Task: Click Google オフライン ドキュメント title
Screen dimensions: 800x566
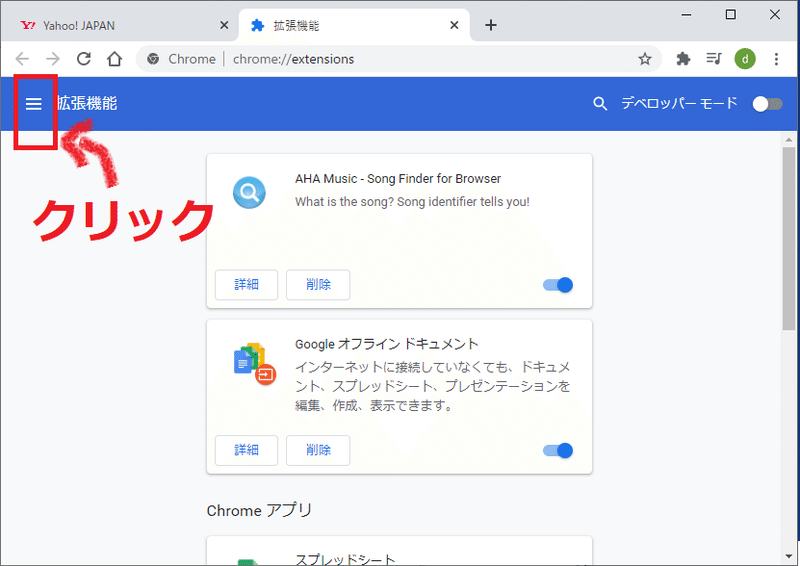Action: point(387,344)
